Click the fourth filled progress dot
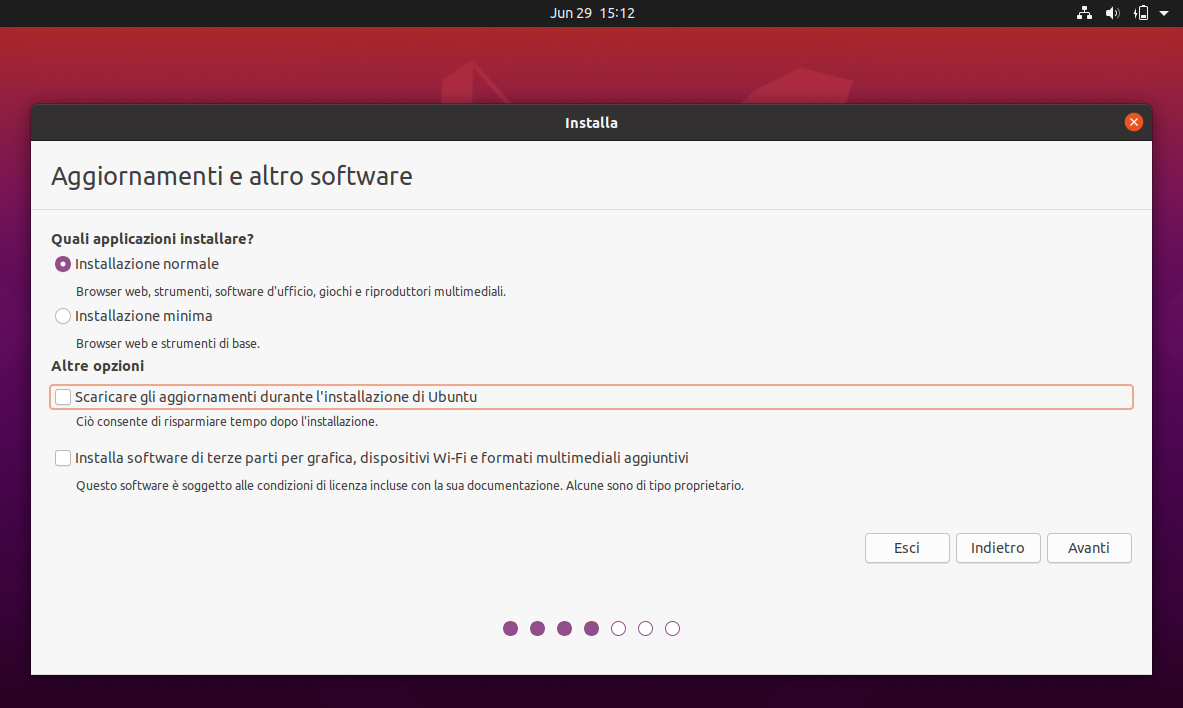 [x=591, y=628]
